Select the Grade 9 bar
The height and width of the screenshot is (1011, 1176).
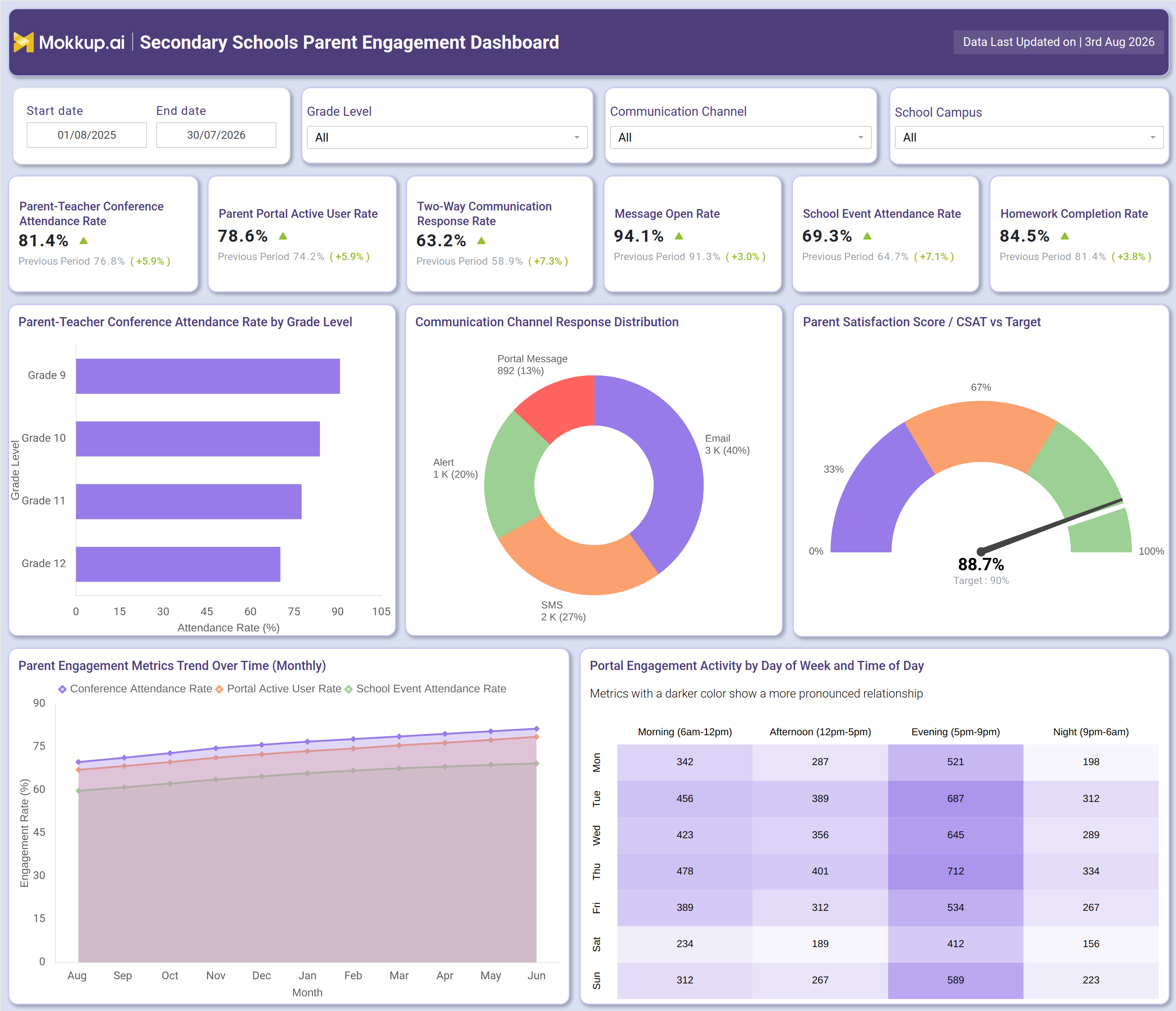(x=208, y=376)
